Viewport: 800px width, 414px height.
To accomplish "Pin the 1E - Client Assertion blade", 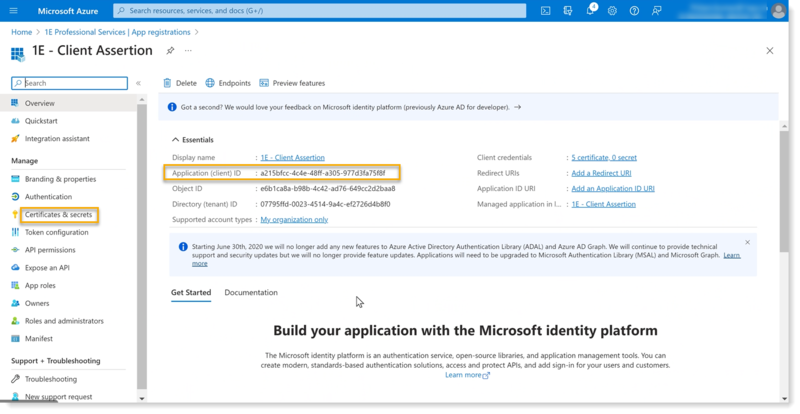I will [170, 50].
